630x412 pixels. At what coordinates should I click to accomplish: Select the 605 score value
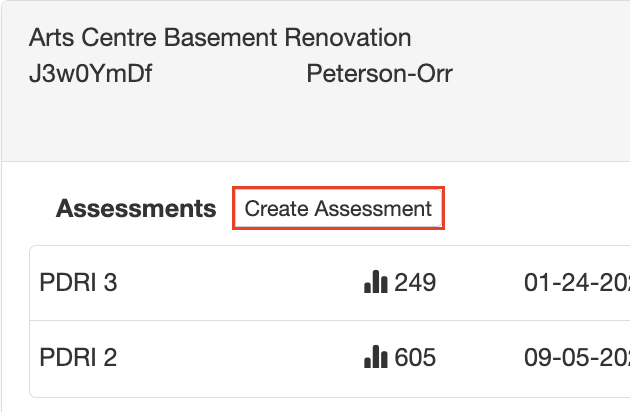pyautogui.click(x=415, y=357)
